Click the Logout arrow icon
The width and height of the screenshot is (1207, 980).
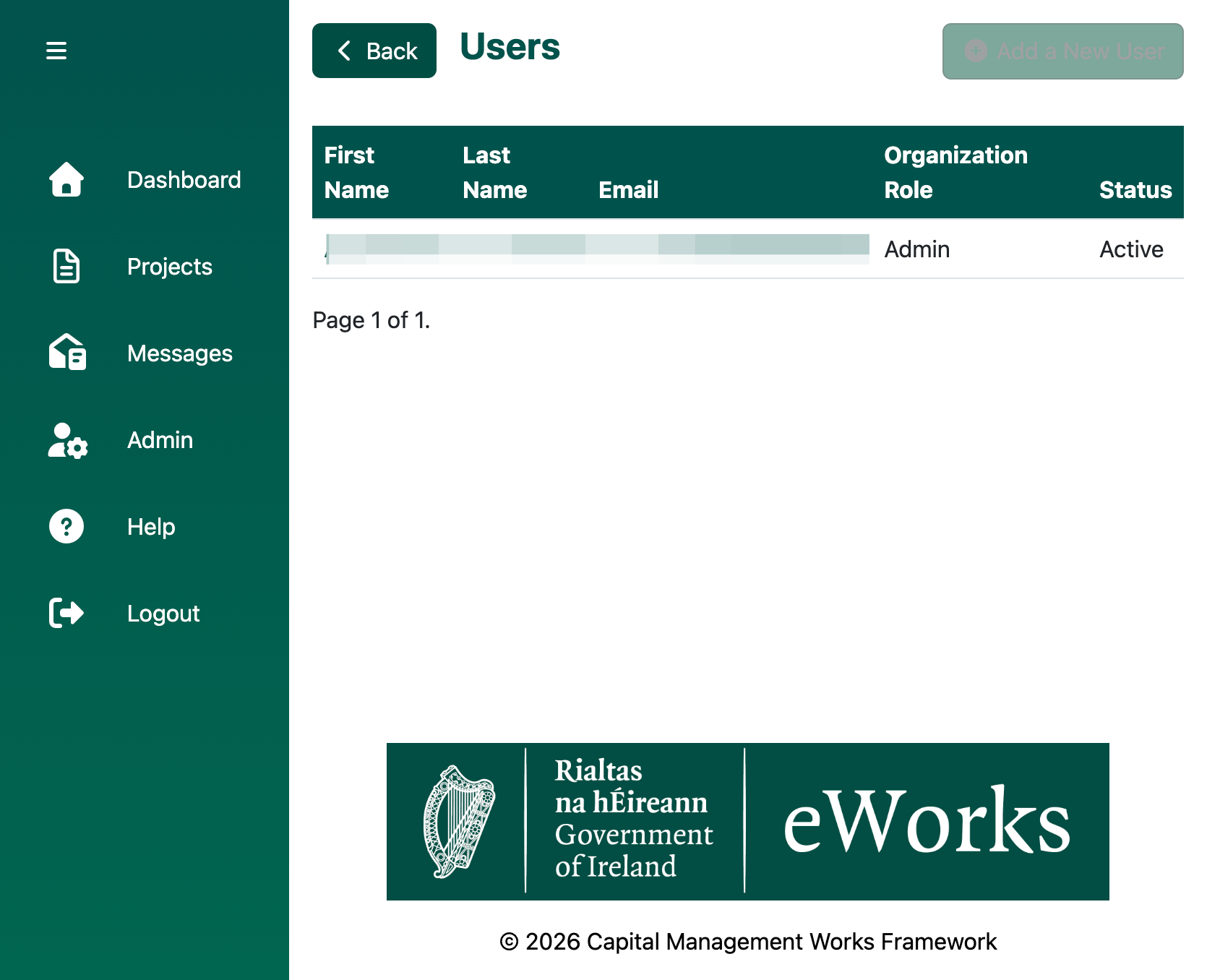coord(66,613)
